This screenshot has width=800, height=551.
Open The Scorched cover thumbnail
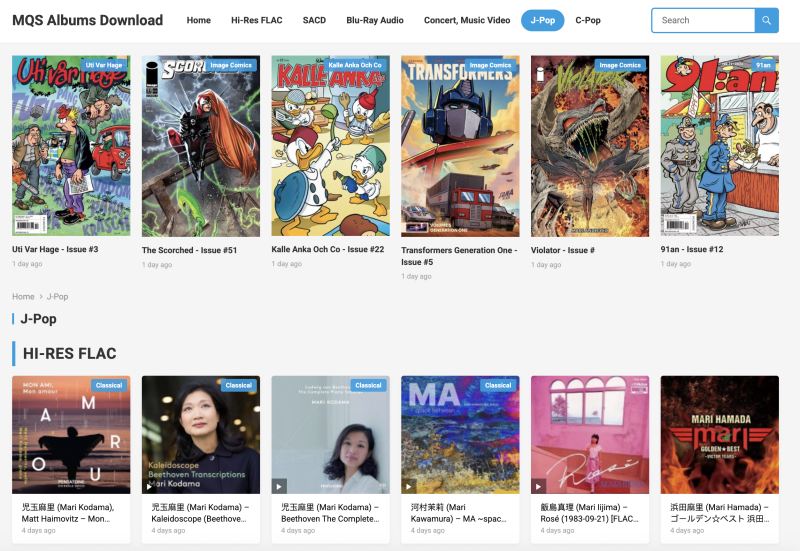(201, 146)
